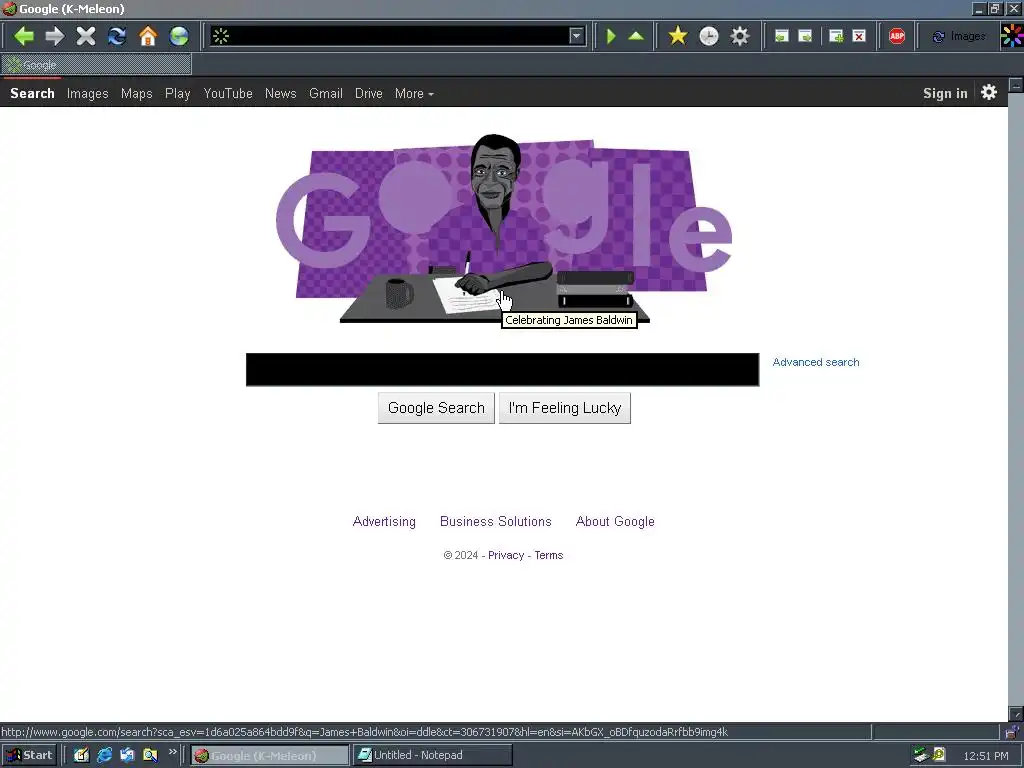The width and height of the screenshot is (1024, 768).
Task: Switch to next tab window icon
Action: click(x=805, y=36)
